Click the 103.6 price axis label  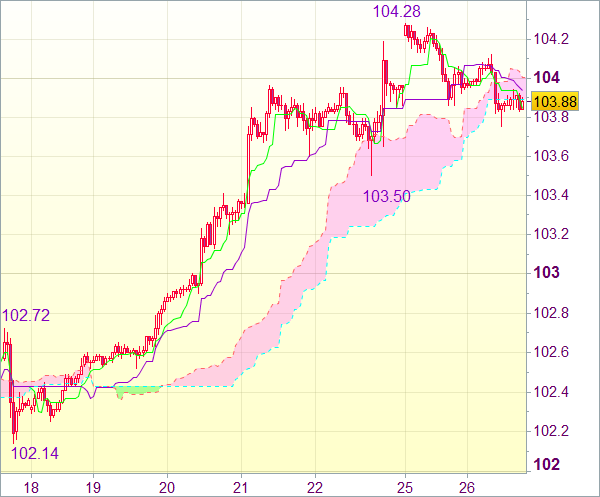[551, 156]
